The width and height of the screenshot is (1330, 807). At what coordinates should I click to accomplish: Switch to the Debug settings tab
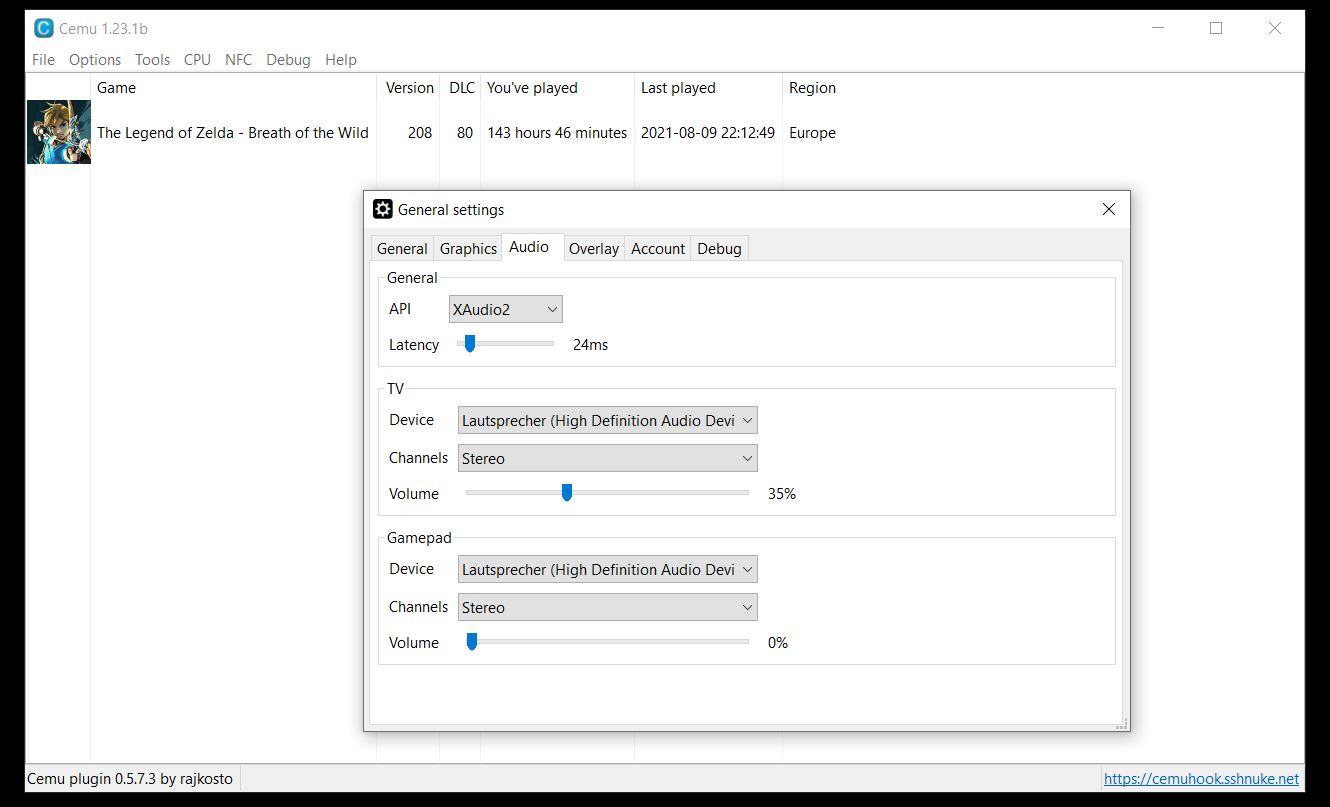point(719,249)
